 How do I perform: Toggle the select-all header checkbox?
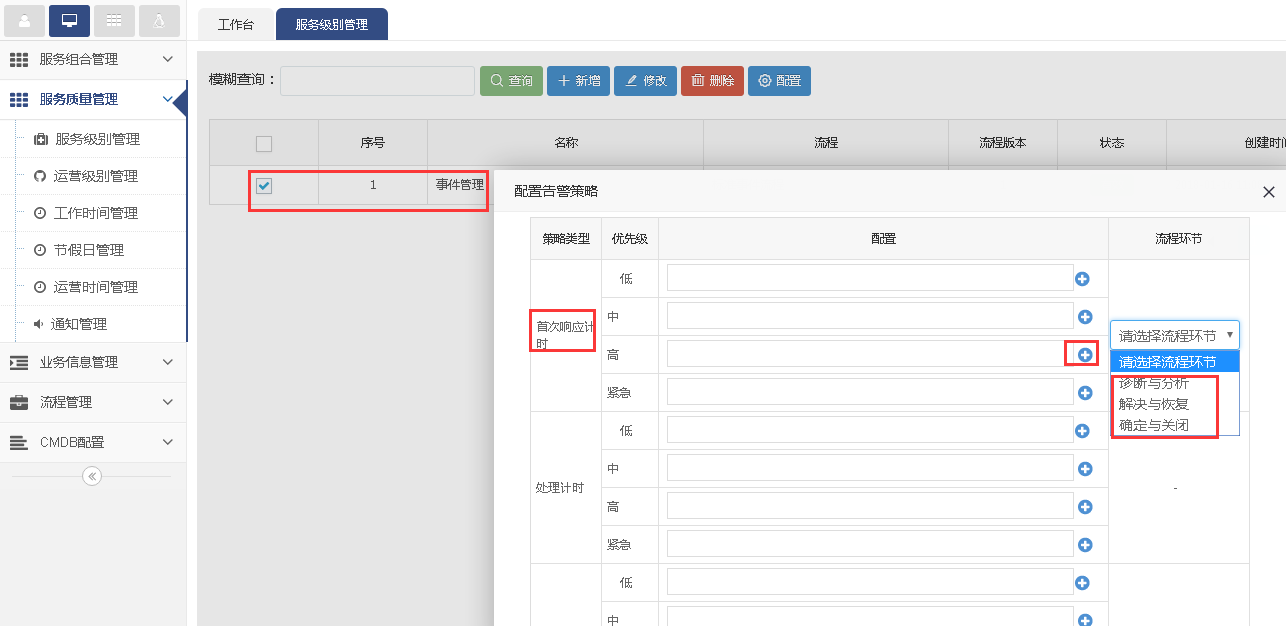(264, 143)
